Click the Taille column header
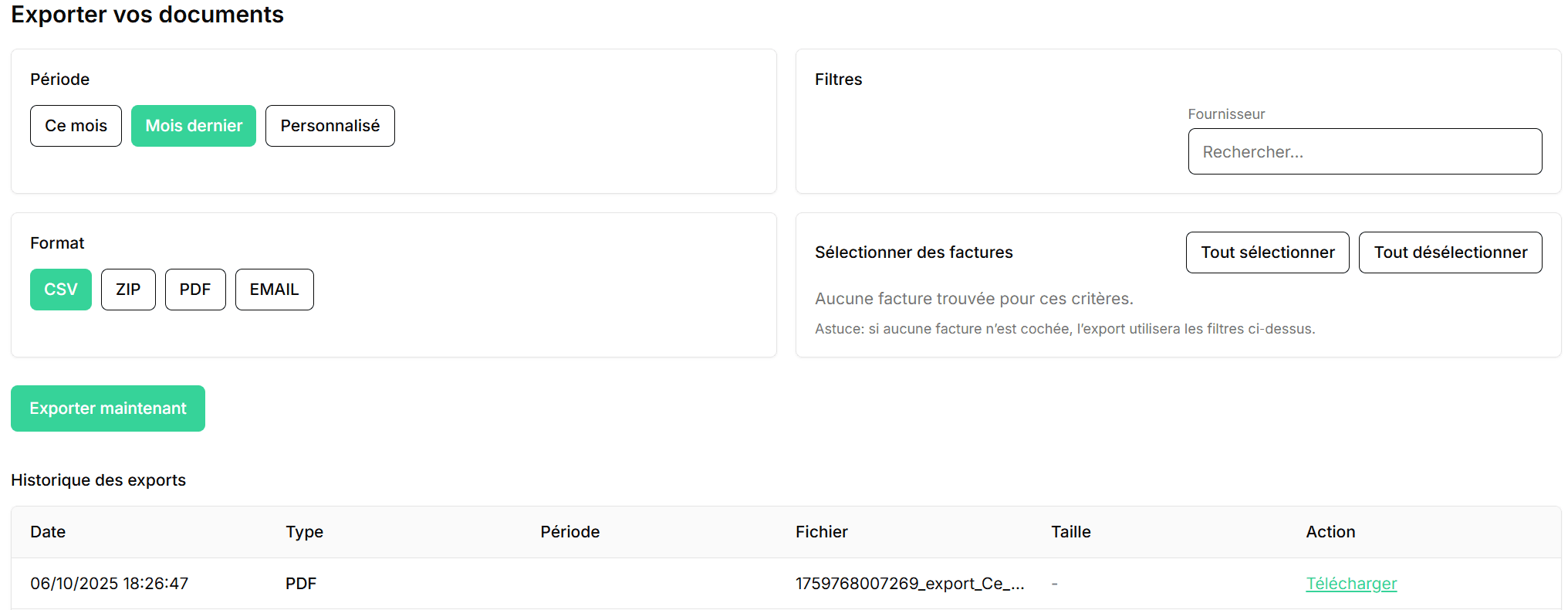Screen dimensions: 1568x610 (1071, 532)
